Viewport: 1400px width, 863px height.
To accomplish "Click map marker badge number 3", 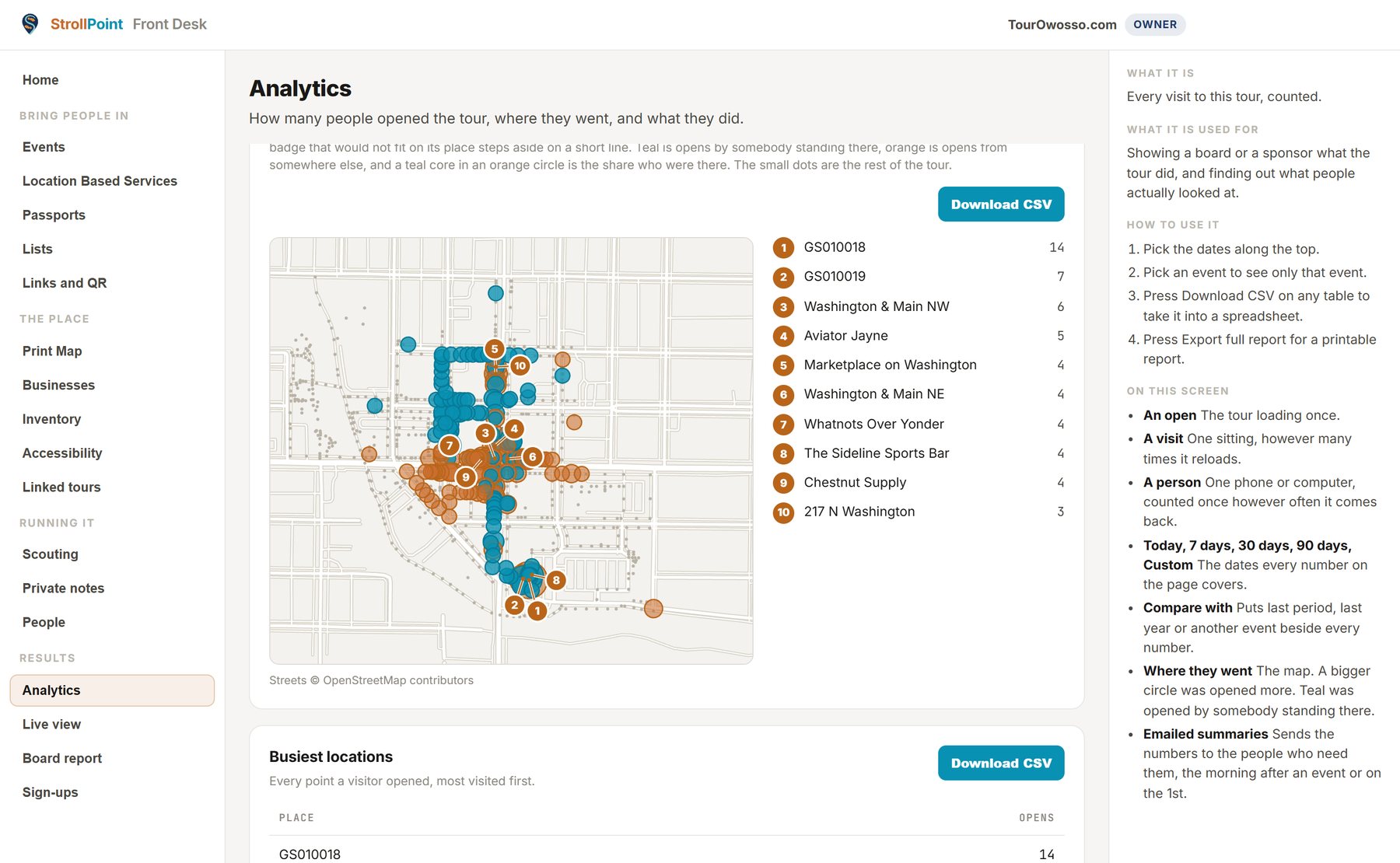I will pos(485,433).
